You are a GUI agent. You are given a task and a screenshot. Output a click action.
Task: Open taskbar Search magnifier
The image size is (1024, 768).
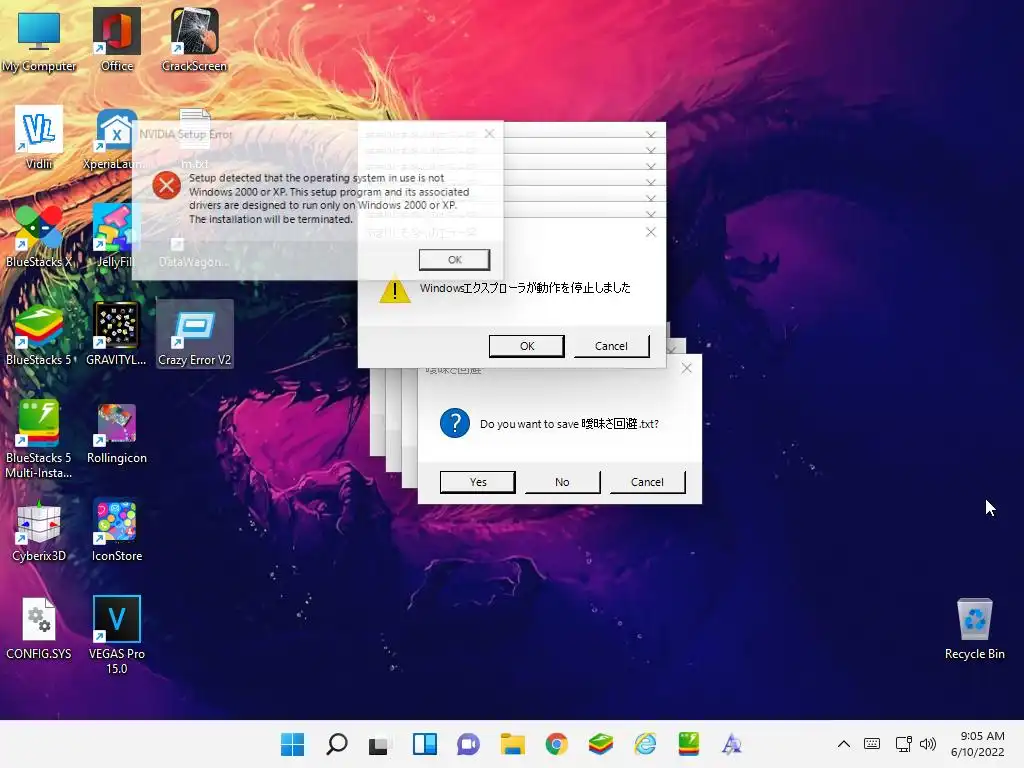click(336, 744)
